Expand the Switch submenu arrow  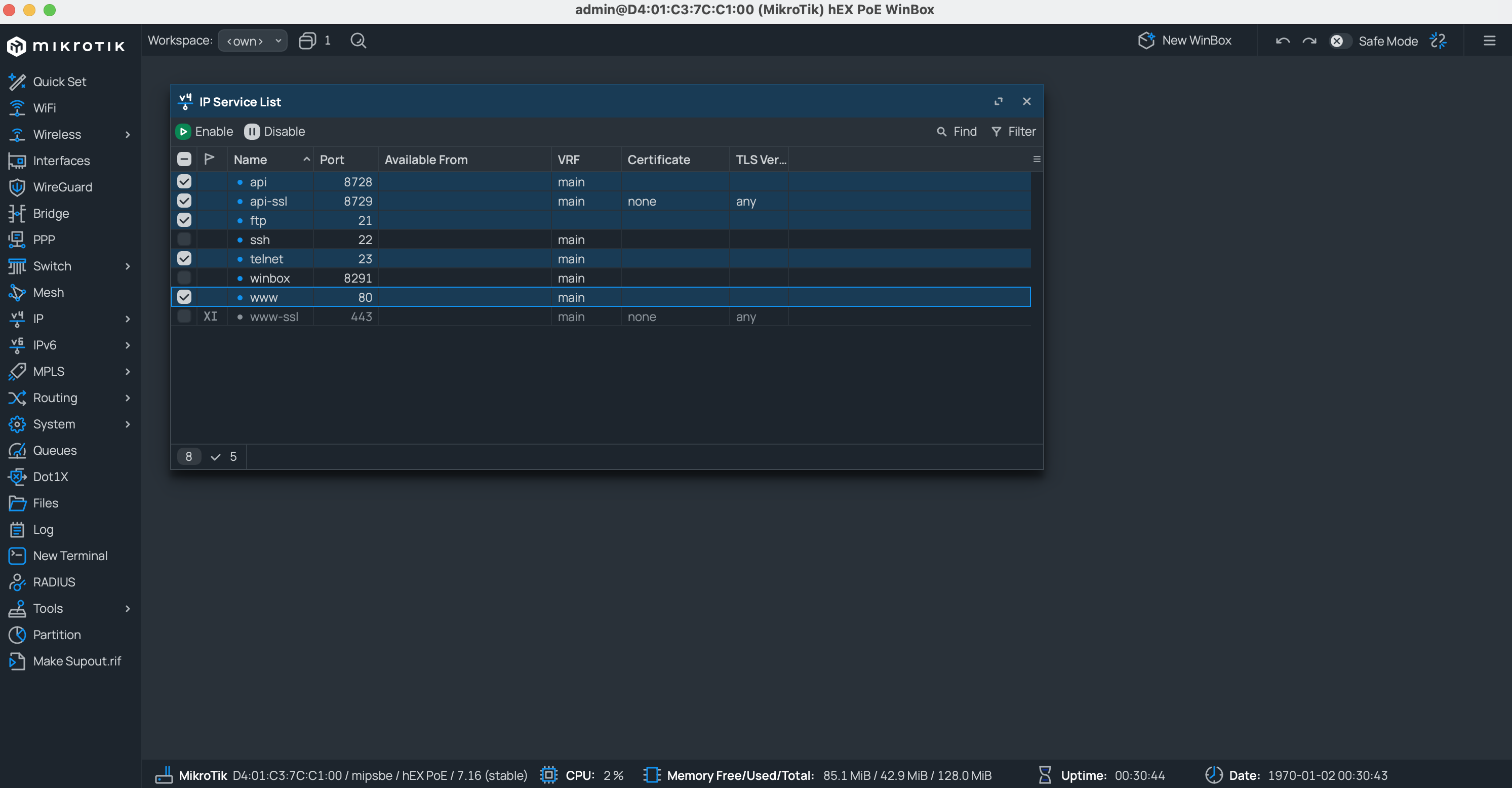[x=128, y=266]
